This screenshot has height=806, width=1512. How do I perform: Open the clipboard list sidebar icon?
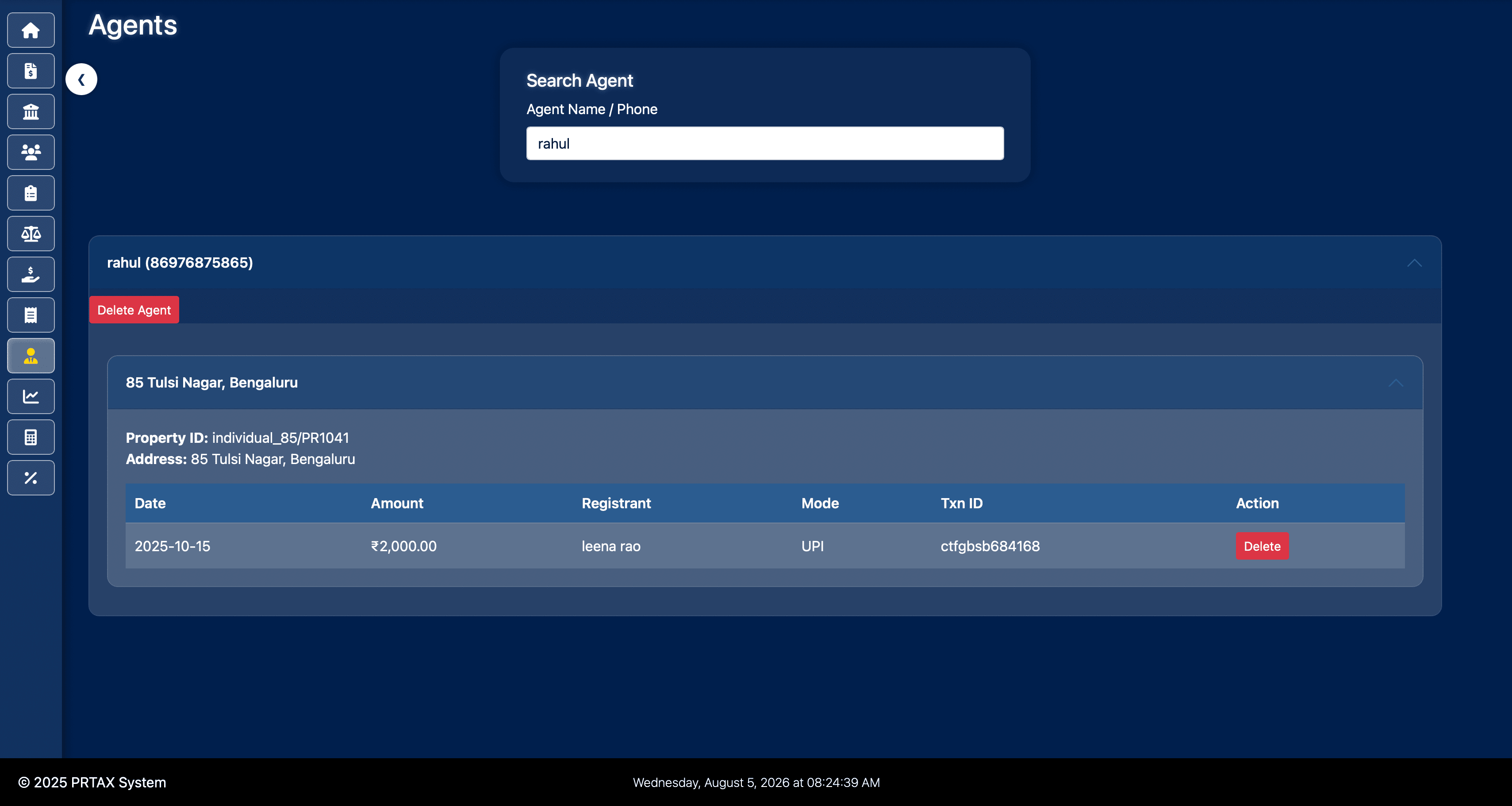tap(31, 192)
